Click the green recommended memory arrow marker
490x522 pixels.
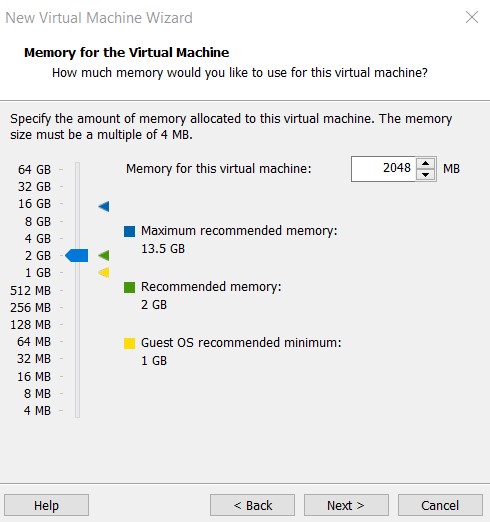pyautogui.click(x=104, y=256)
